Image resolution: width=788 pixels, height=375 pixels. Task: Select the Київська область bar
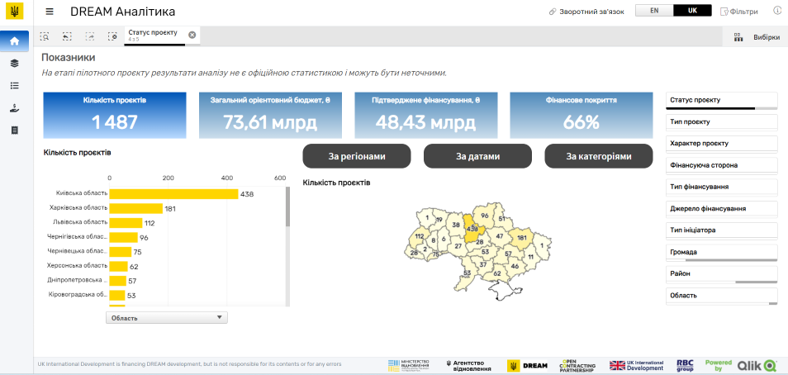click(173, 194)
